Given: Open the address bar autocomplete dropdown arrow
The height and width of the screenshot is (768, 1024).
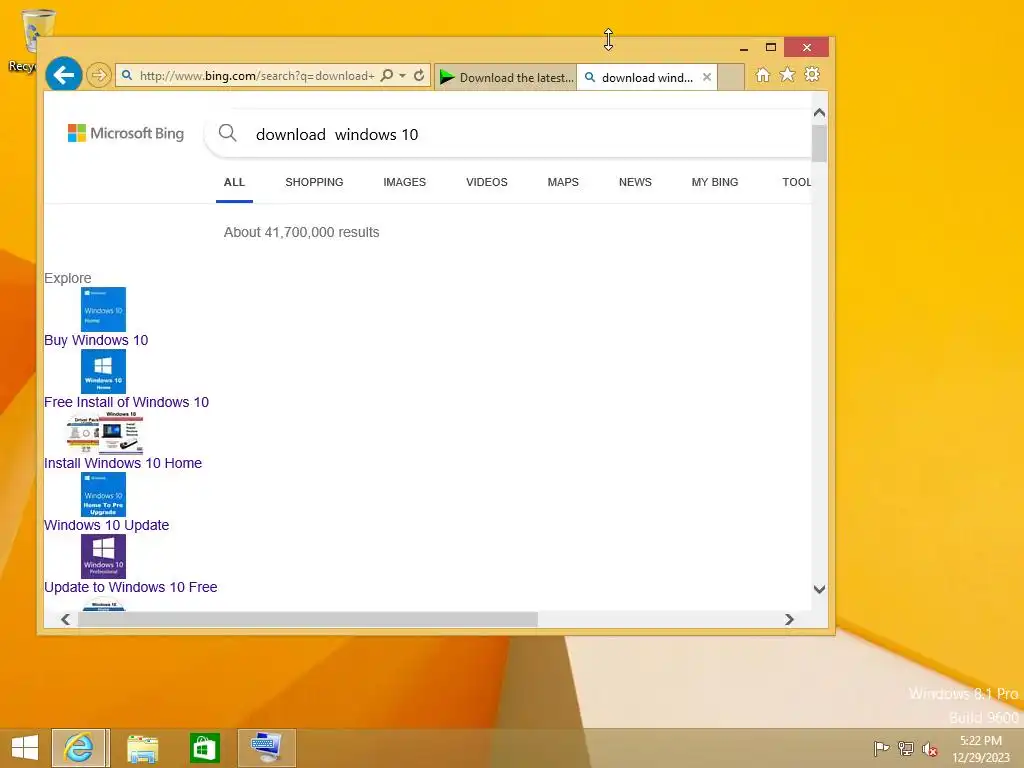Looking at the screenshot, I should 402,75.
